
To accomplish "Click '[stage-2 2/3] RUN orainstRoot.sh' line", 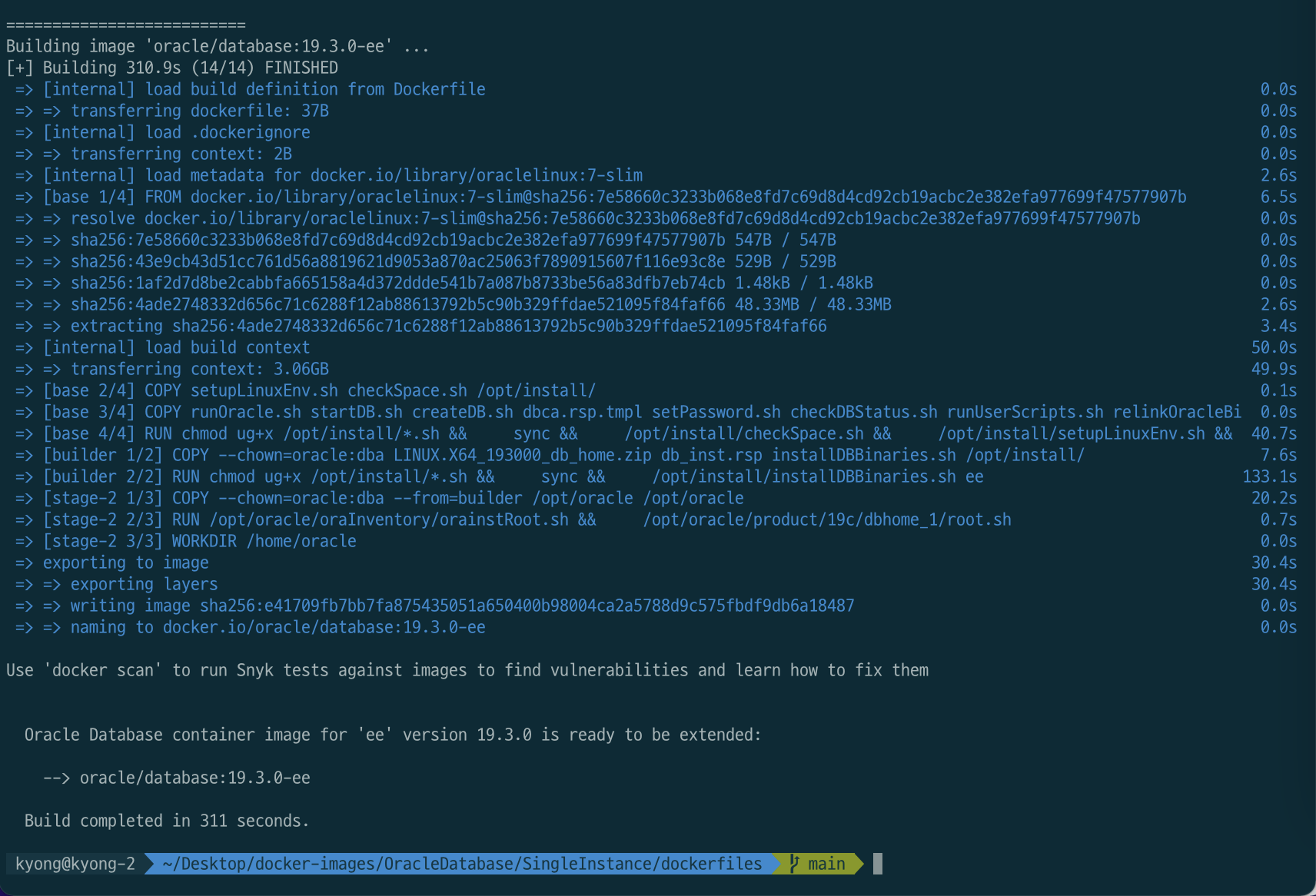I will [513, 519].
